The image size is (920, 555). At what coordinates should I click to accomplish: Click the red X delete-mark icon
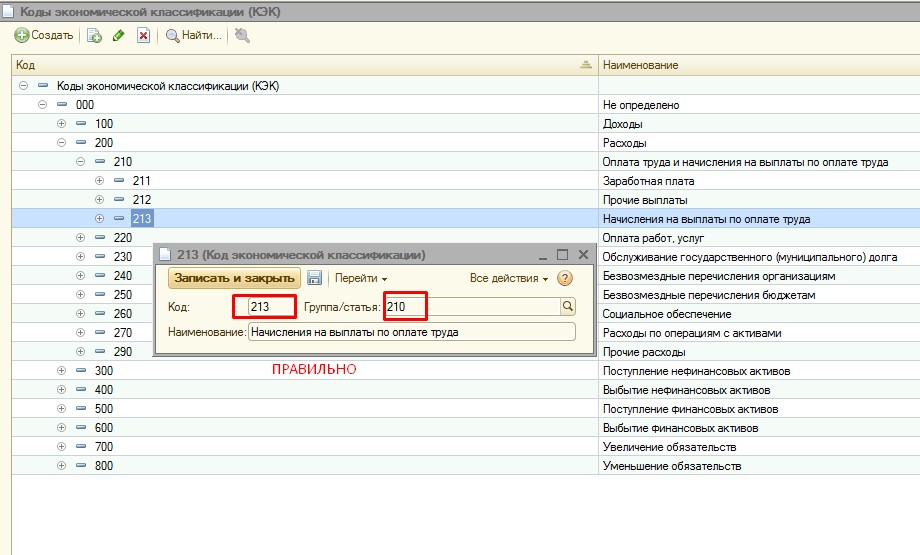point(143,36)
